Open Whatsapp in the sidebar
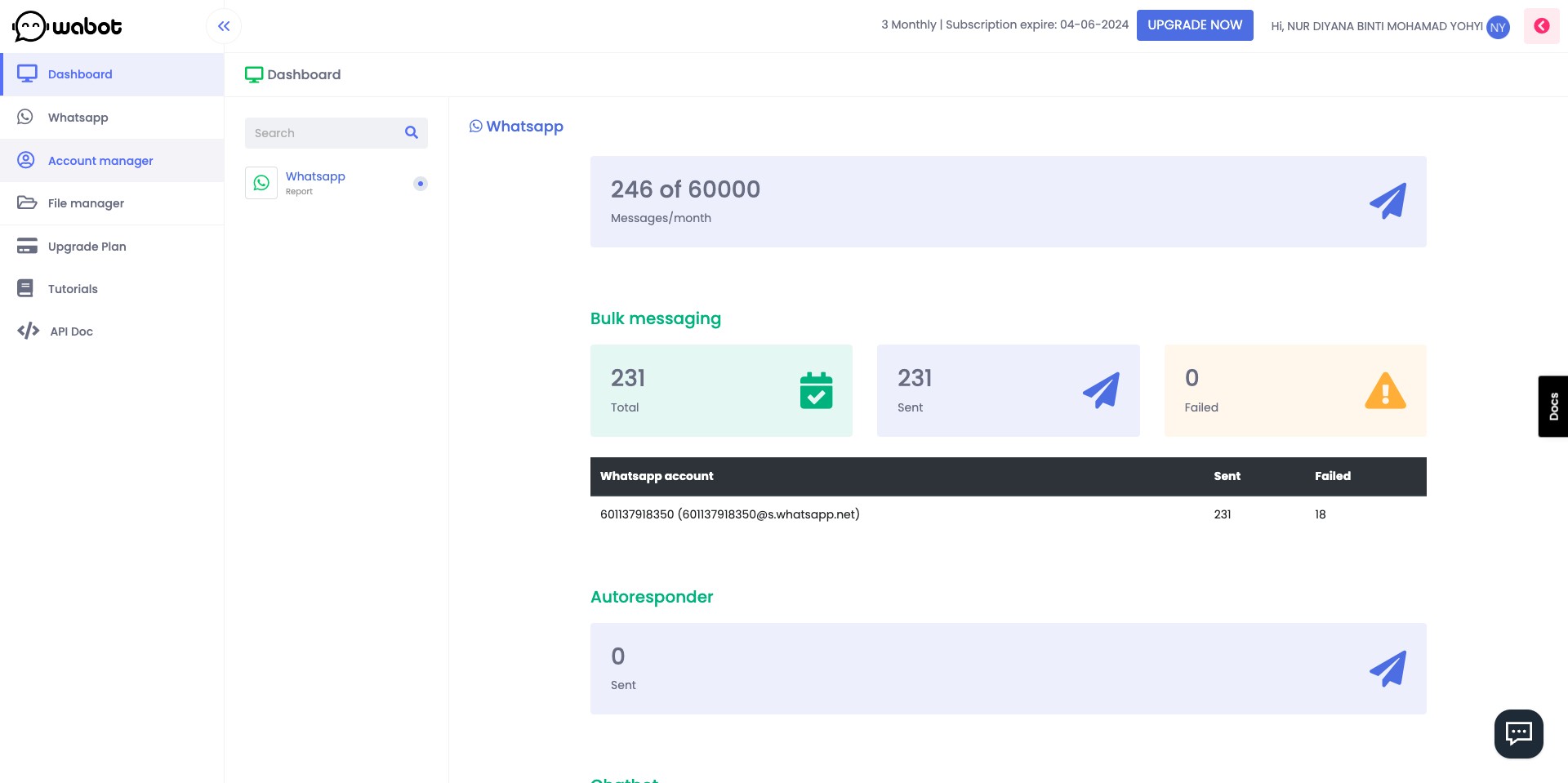 pyautogui.click(x=112, y=118)
